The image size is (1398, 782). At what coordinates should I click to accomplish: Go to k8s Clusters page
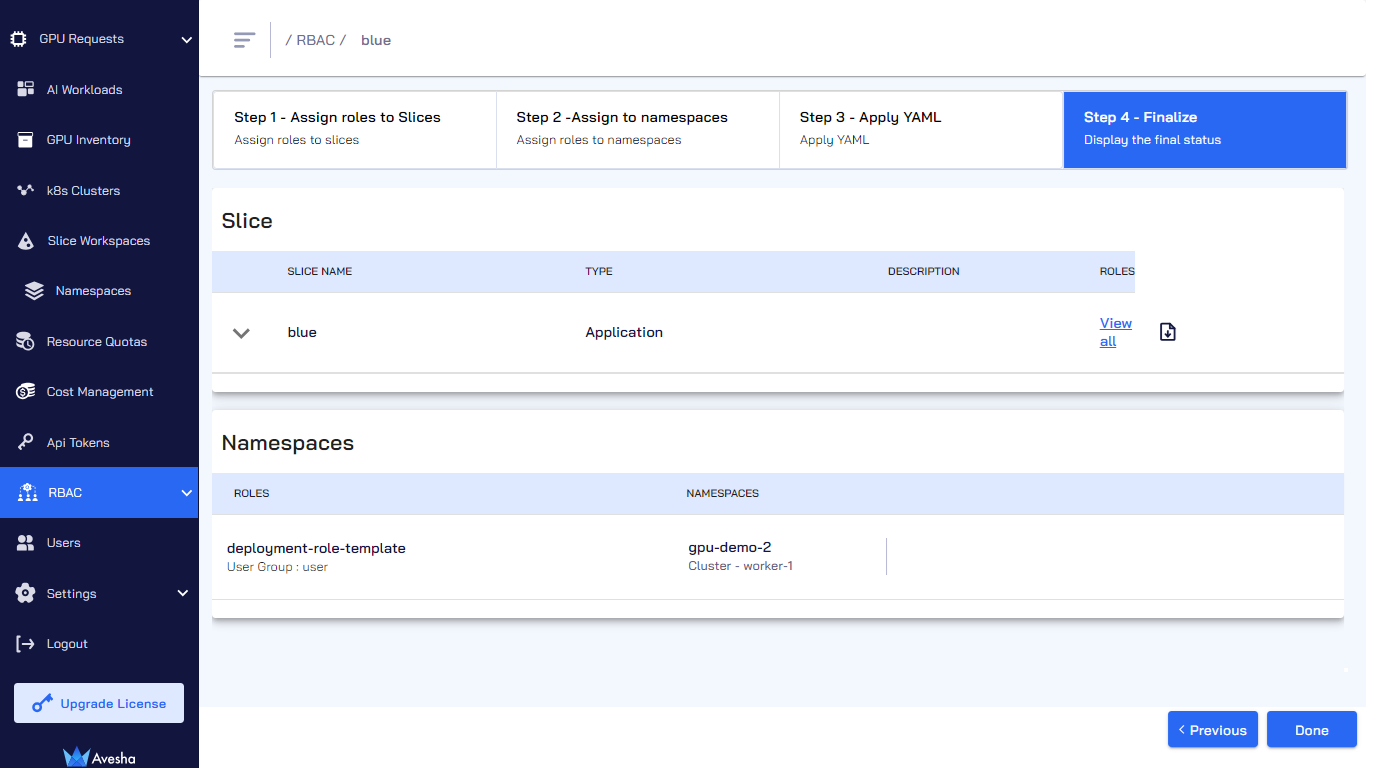point(99,191)
